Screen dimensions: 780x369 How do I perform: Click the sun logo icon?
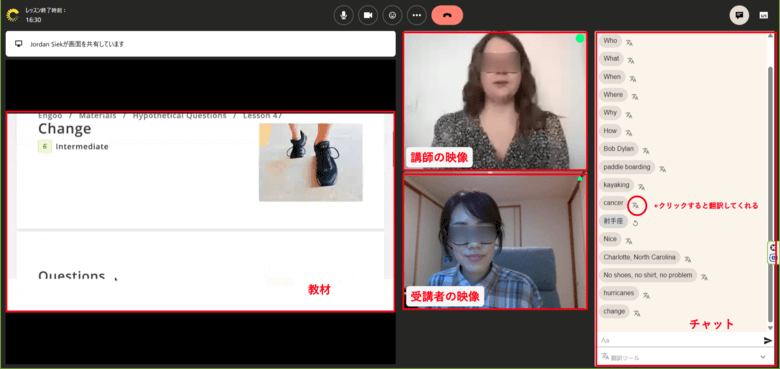(12, 15)
